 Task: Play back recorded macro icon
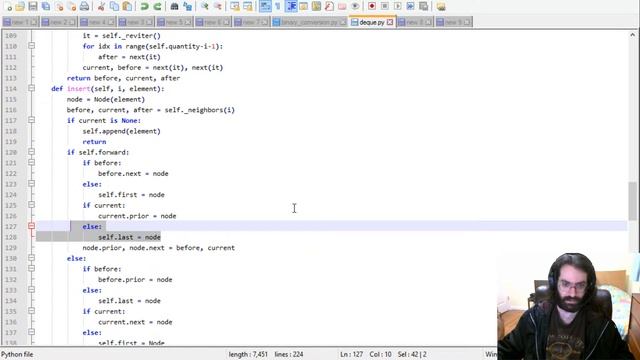pyautogui.click(x=398, y=6)
